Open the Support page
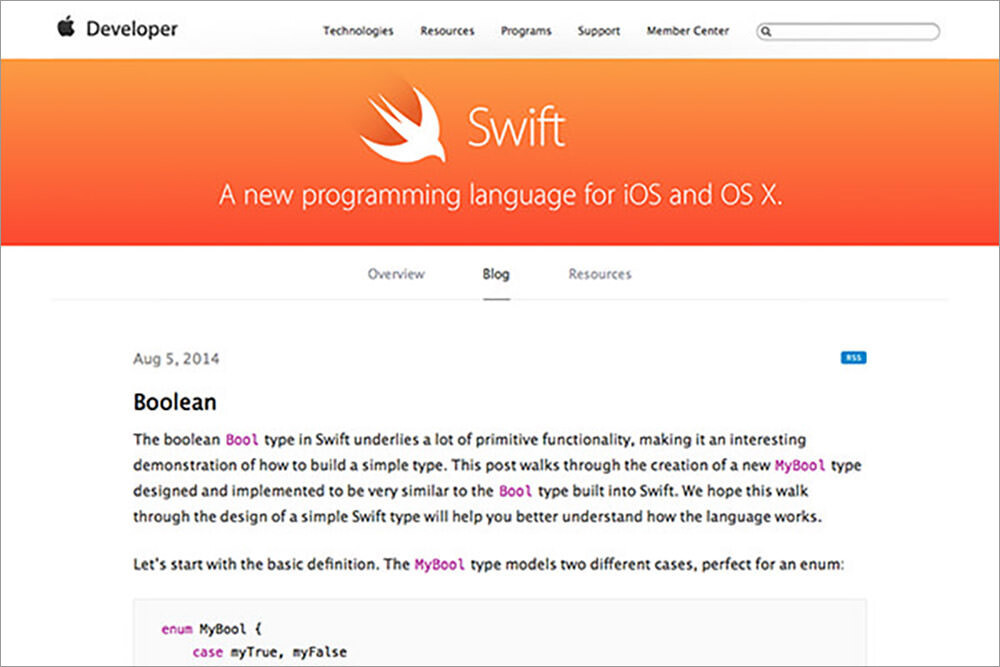Viewport: 1000px width, 667px height. (x=599, y=31)
